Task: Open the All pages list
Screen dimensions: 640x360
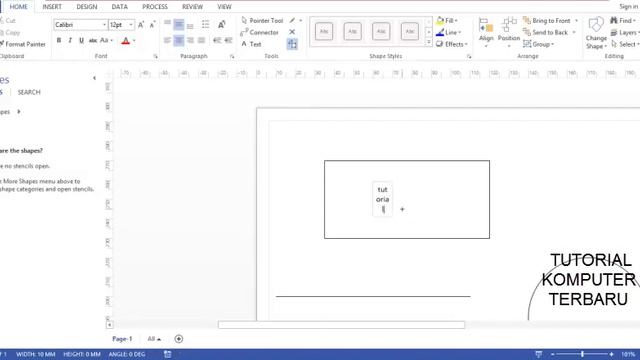Action: pos(154,339)
